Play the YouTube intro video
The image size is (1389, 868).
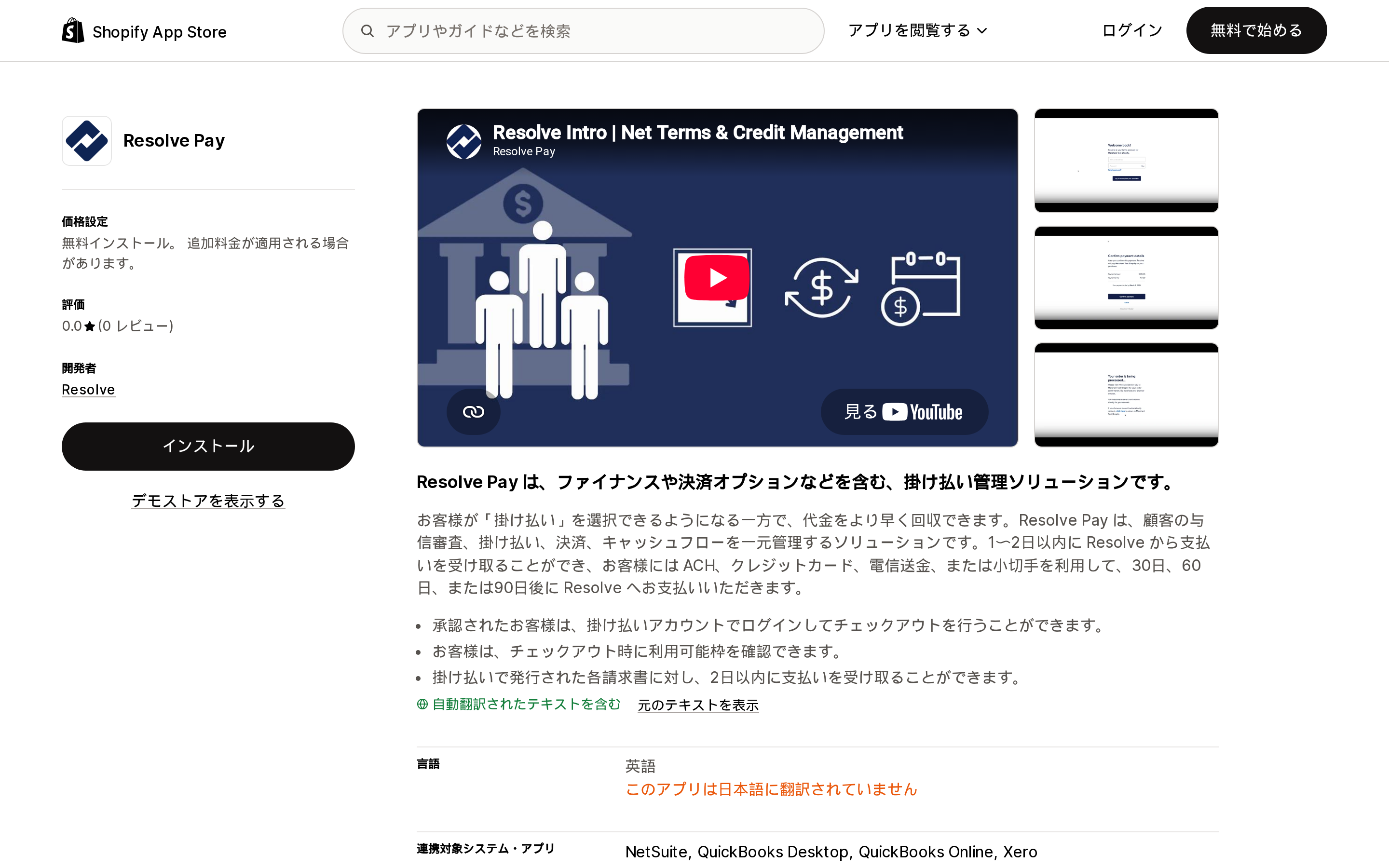coord(716,278)
